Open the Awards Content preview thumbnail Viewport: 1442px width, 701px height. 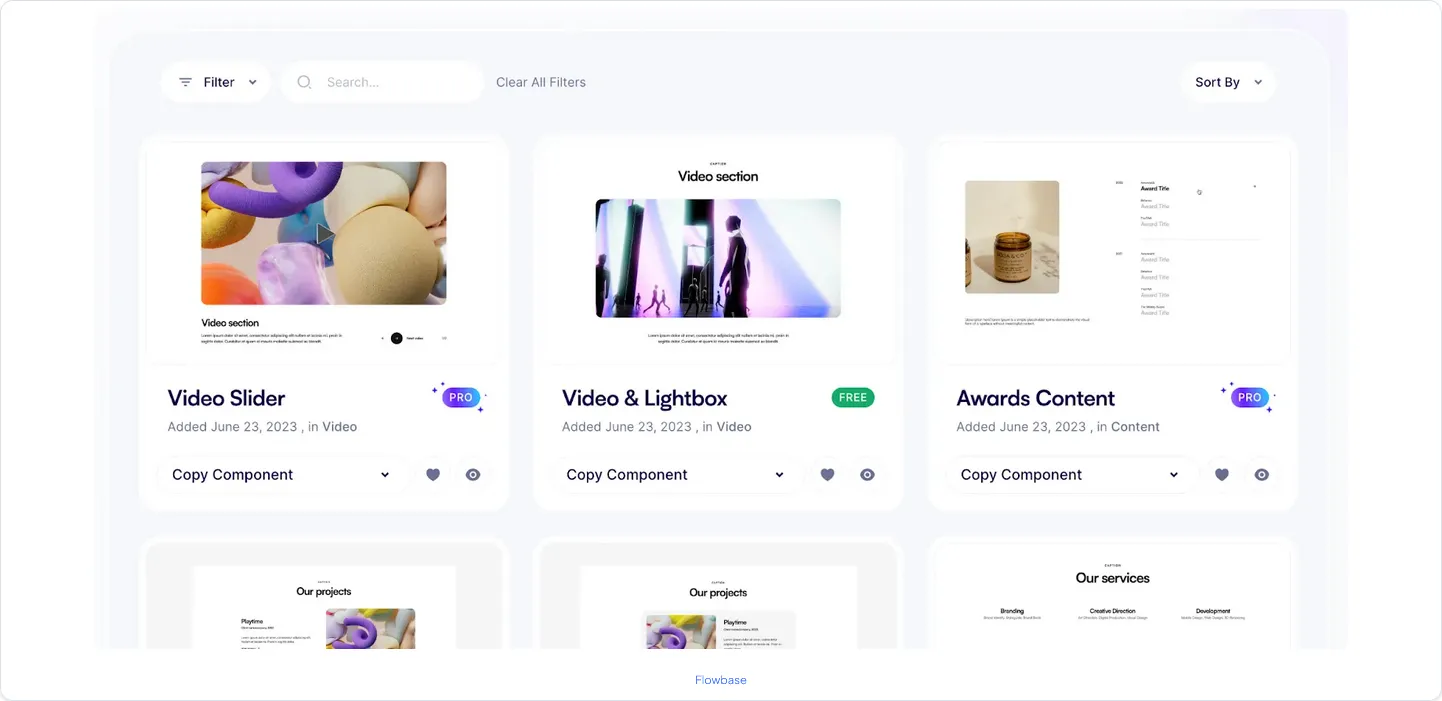1113,253
